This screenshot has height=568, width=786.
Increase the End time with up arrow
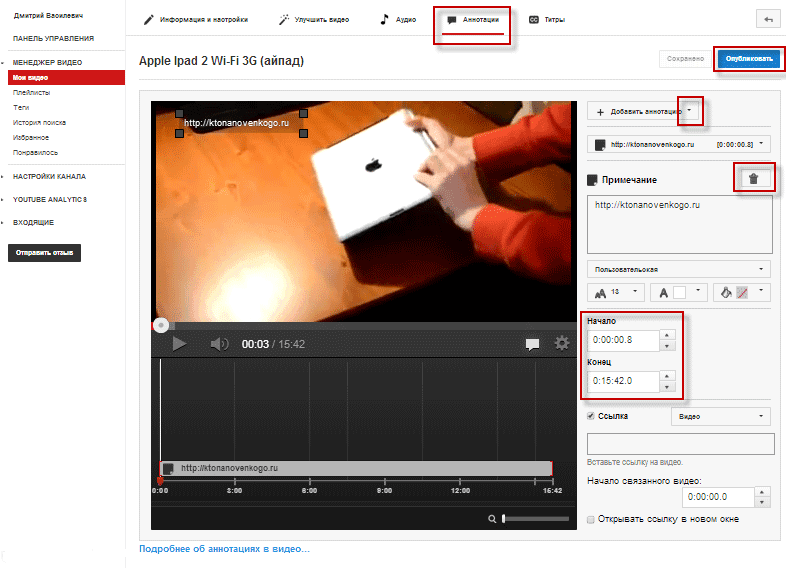pyautogui.click(x=667, y=376)
